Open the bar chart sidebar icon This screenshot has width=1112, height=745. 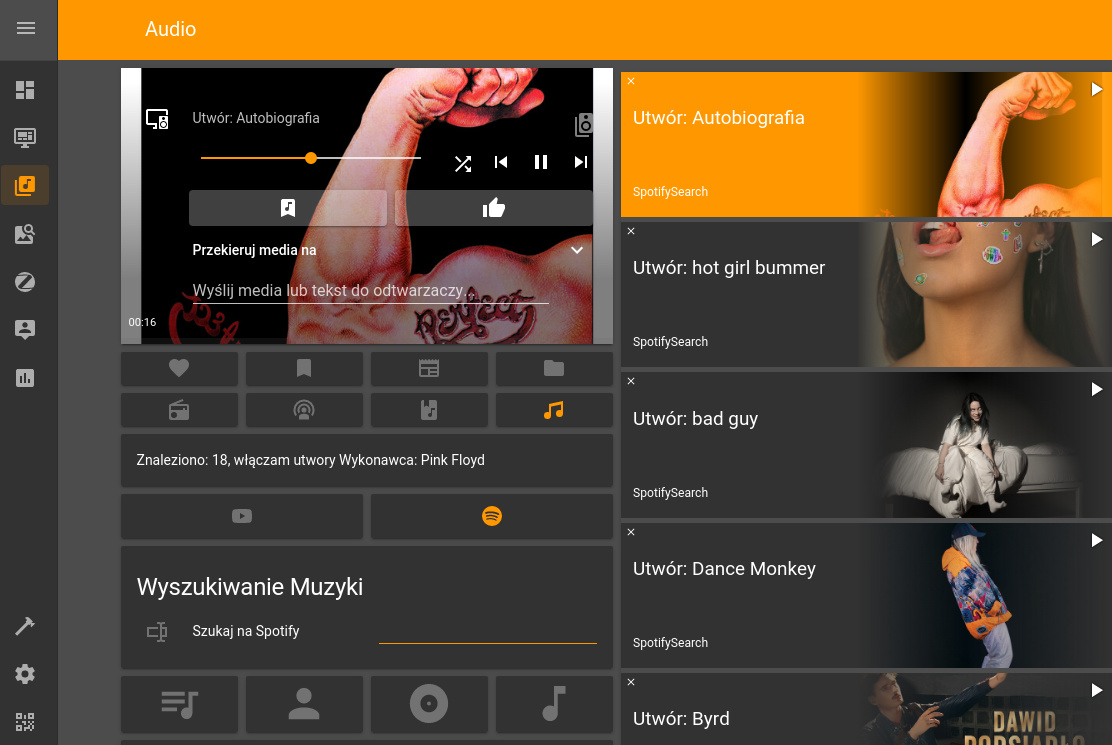click(25, 378)
